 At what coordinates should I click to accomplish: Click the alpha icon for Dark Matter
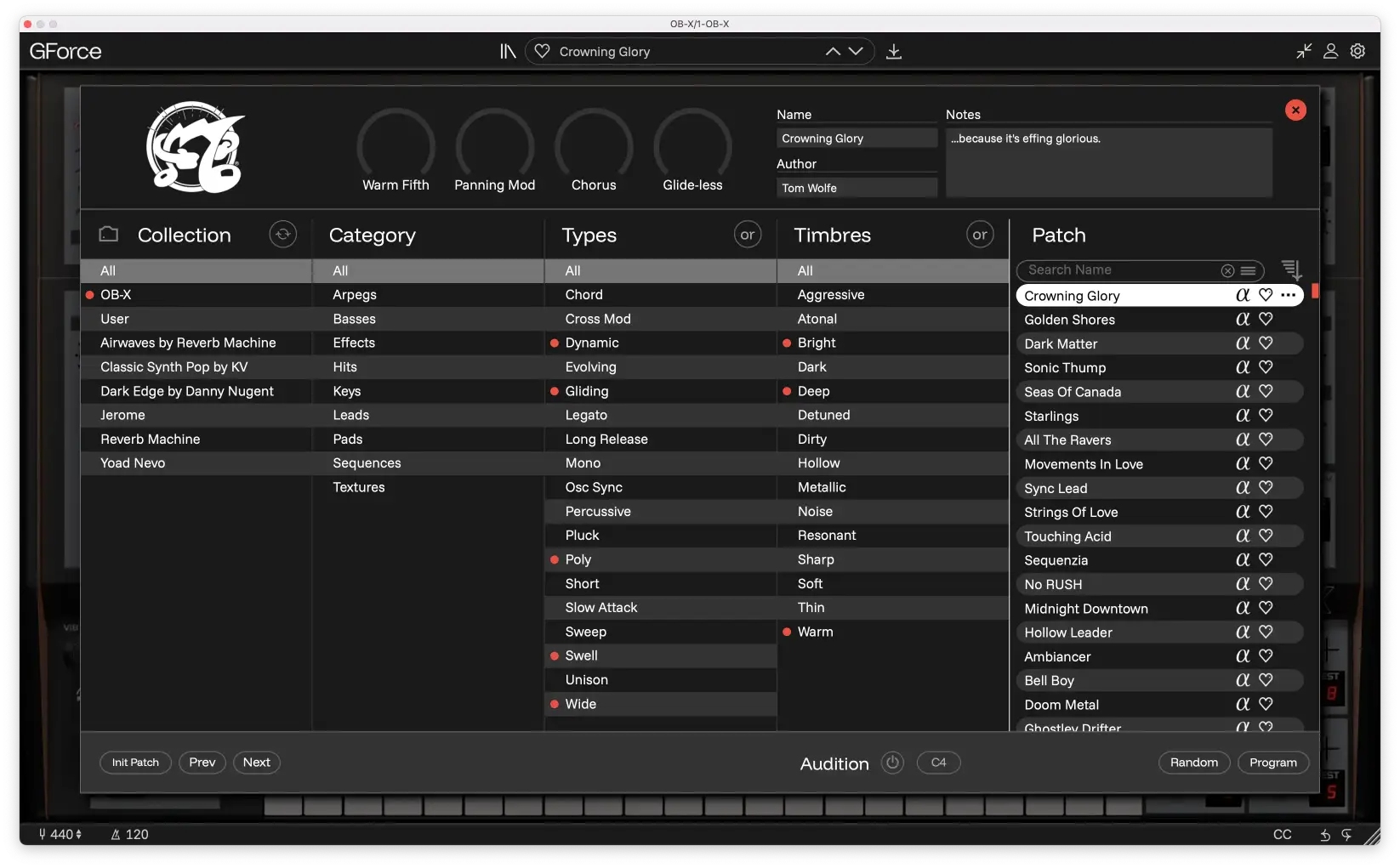(x=1243, y=343)
